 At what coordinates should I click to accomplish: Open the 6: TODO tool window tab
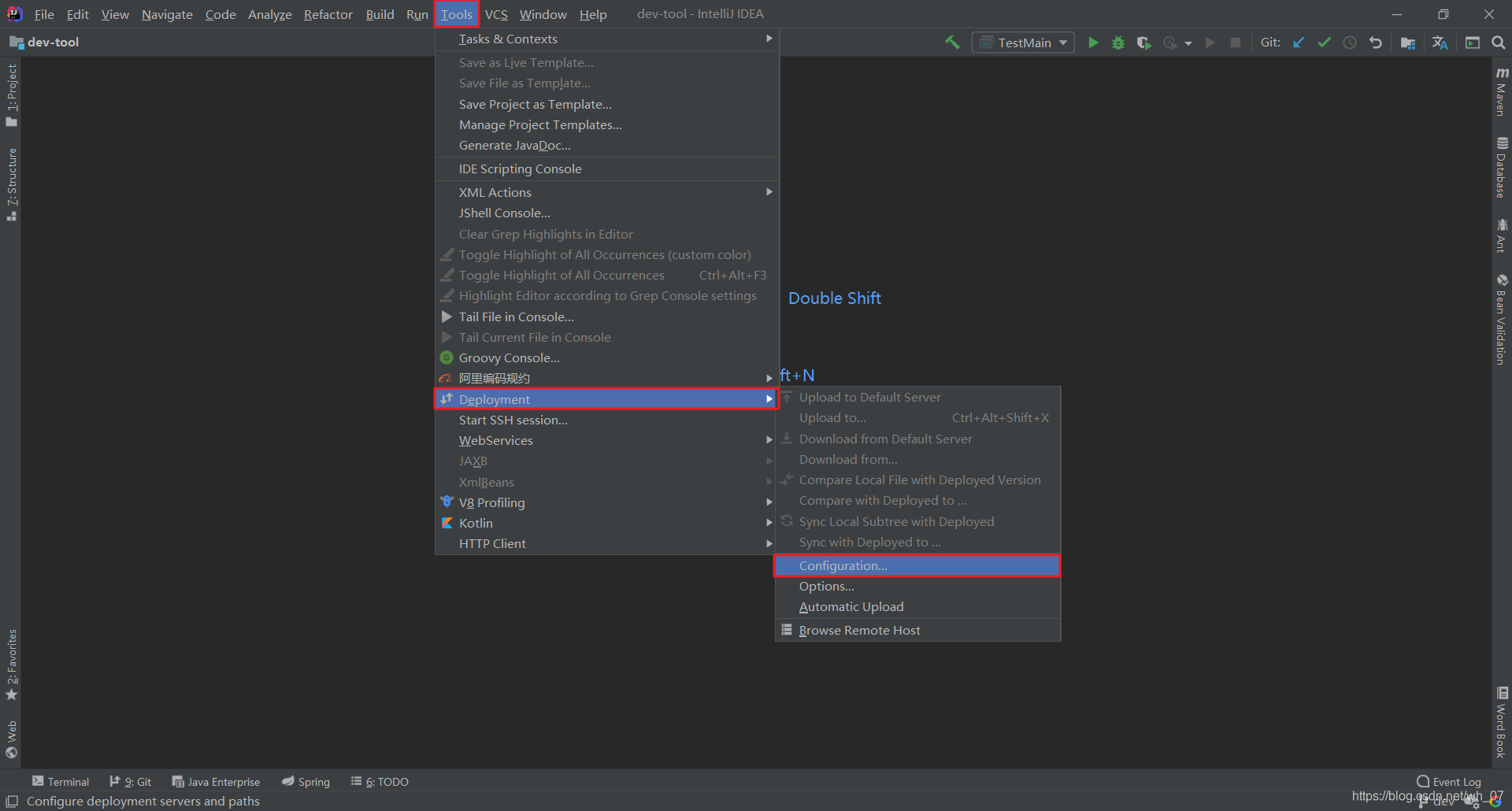pos(380,781)
